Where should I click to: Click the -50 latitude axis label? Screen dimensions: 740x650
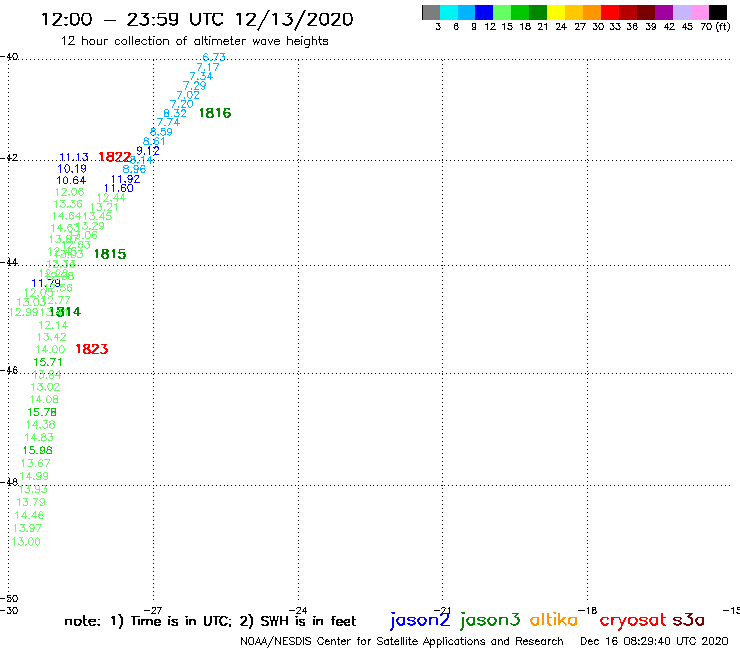coord(9,599)
